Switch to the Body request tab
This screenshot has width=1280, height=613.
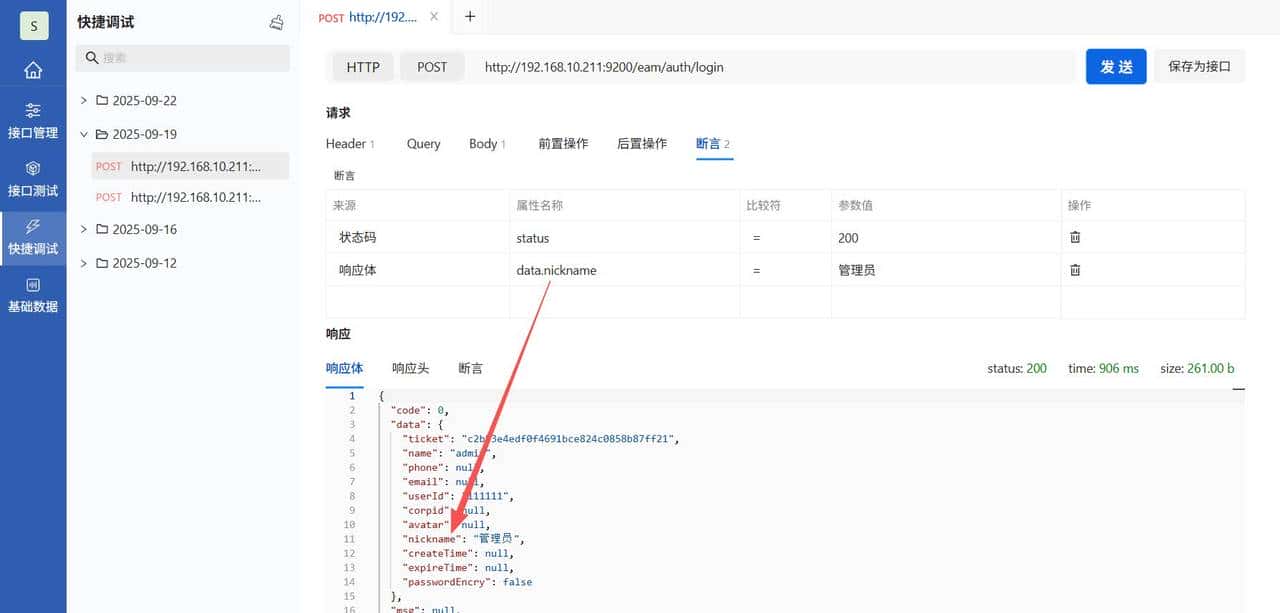[483, 143]
